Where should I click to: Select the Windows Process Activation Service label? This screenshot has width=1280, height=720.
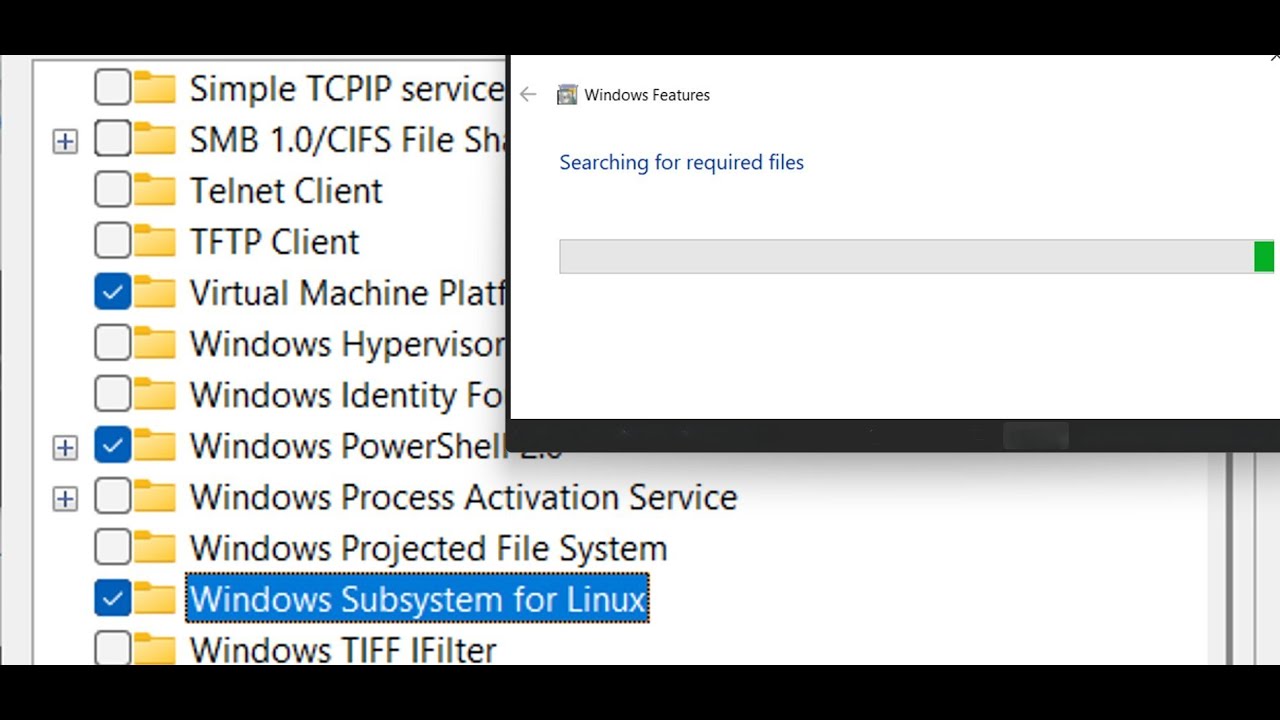[463, 497]
